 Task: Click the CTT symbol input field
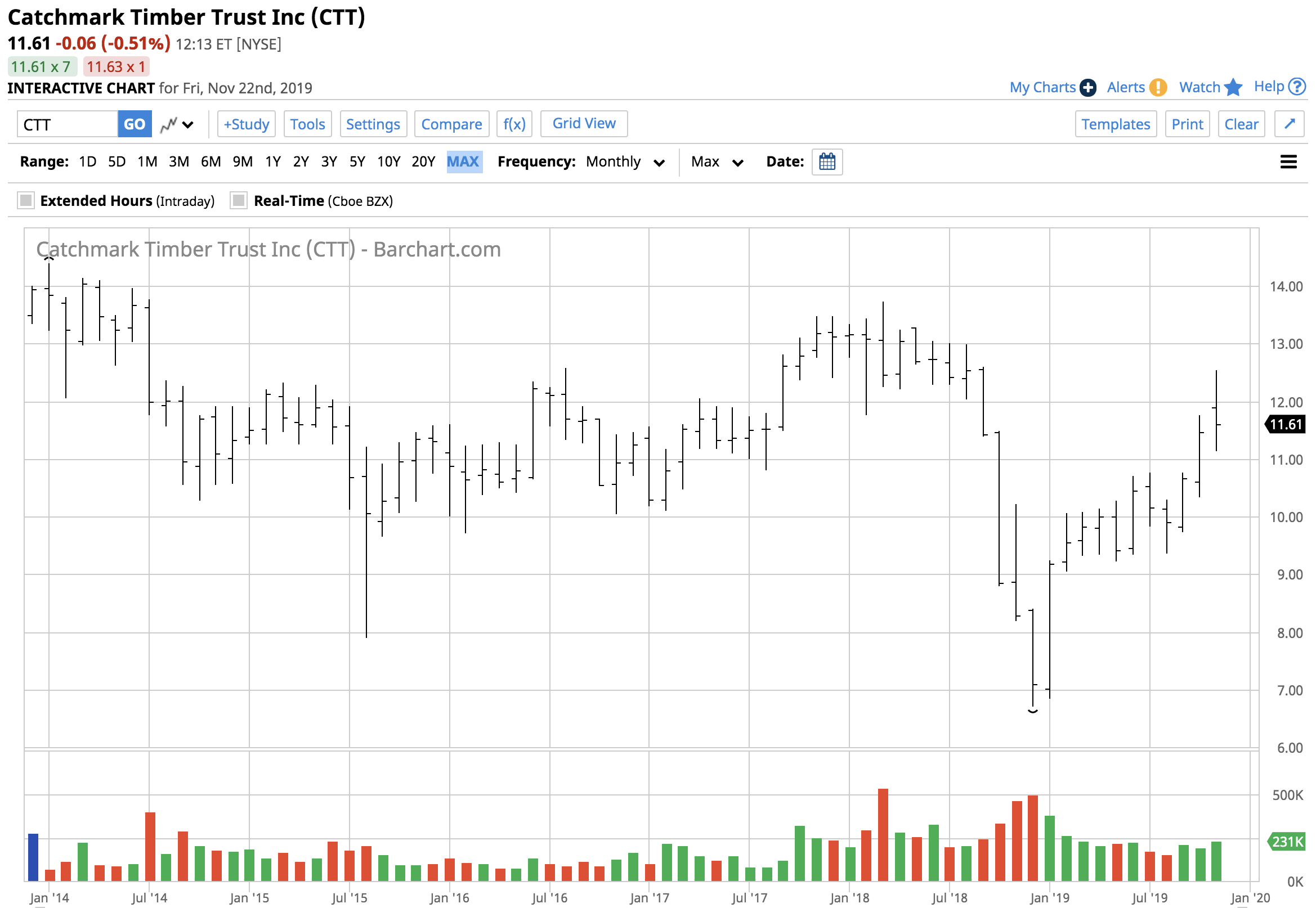coord(68,124)
